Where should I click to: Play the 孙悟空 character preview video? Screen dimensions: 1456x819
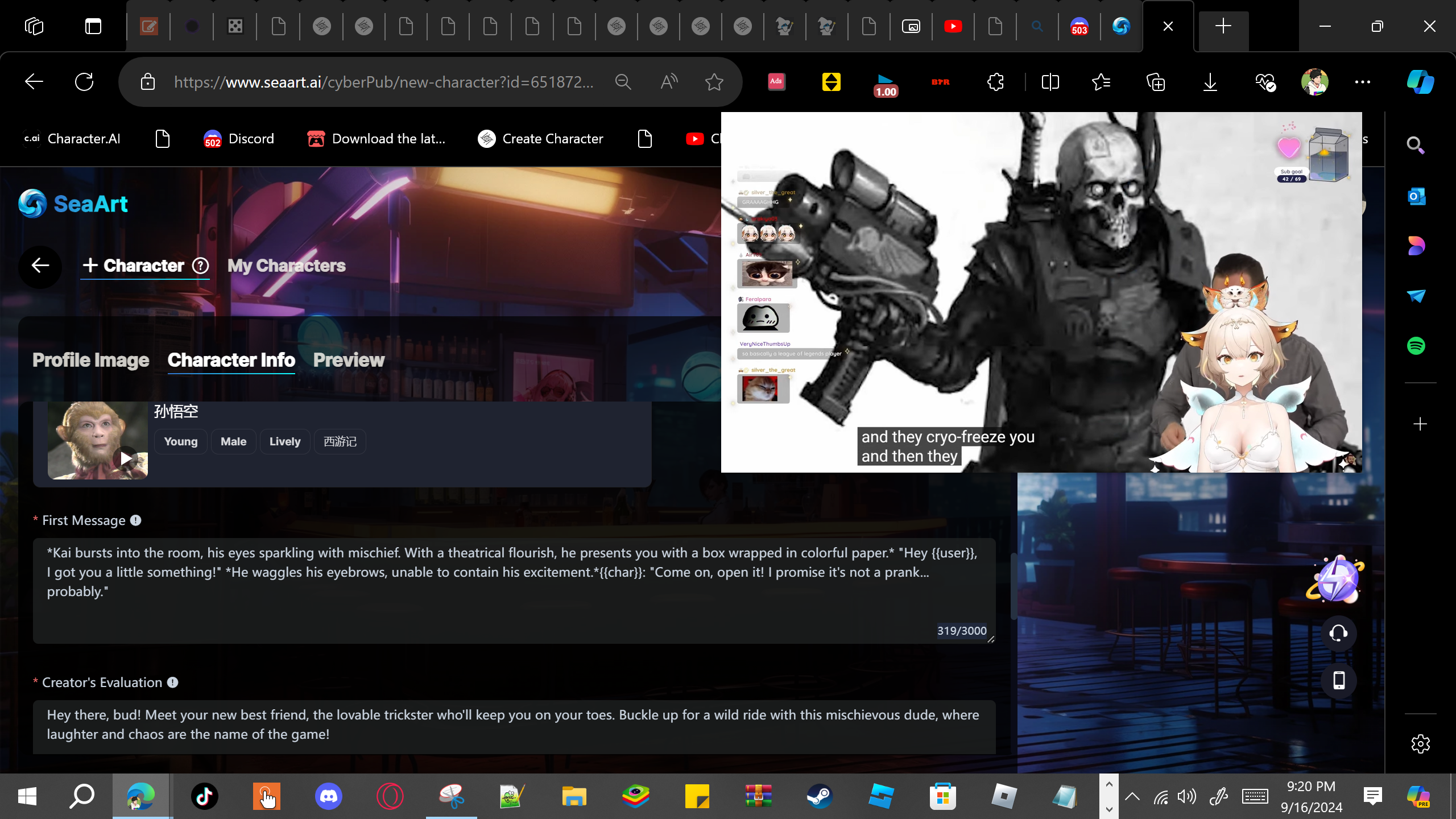[x=126, y=458]
